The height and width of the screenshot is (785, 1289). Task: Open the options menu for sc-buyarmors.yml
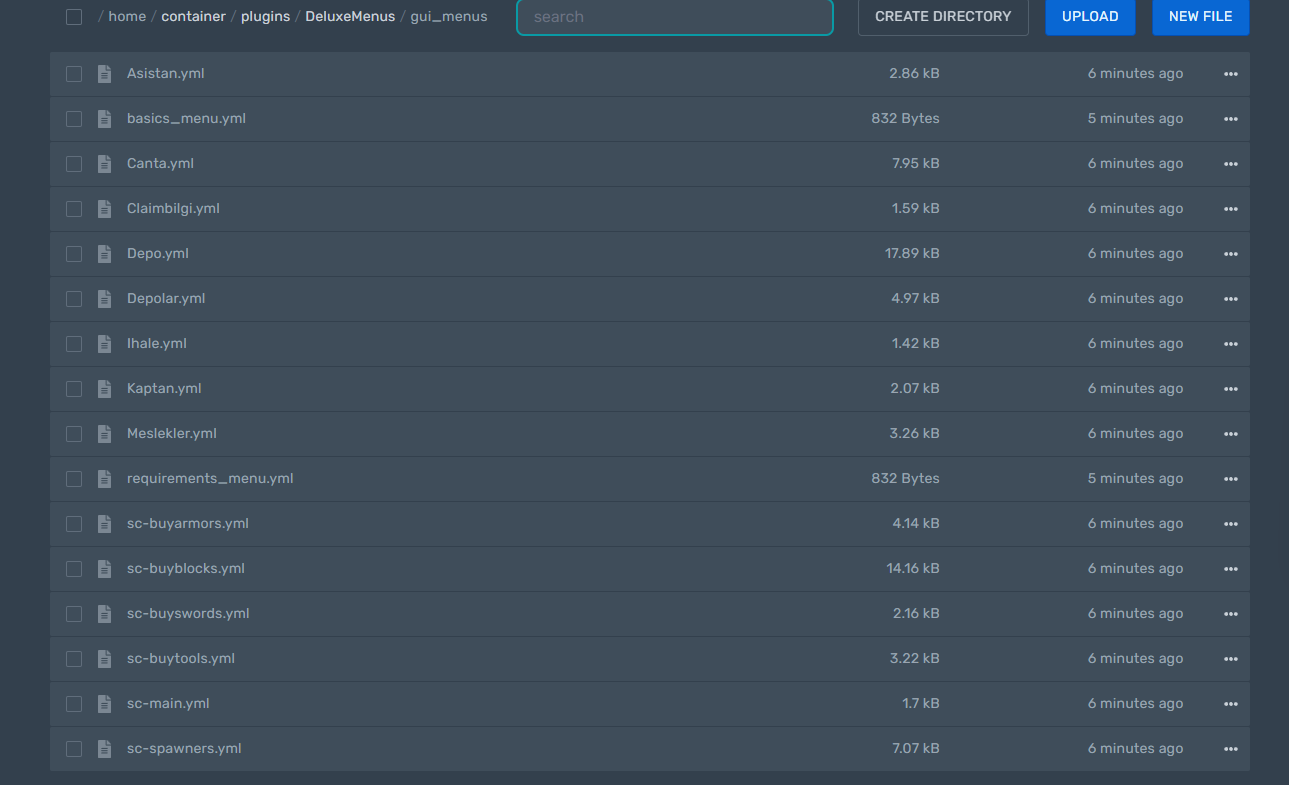tap(1230, 524)
